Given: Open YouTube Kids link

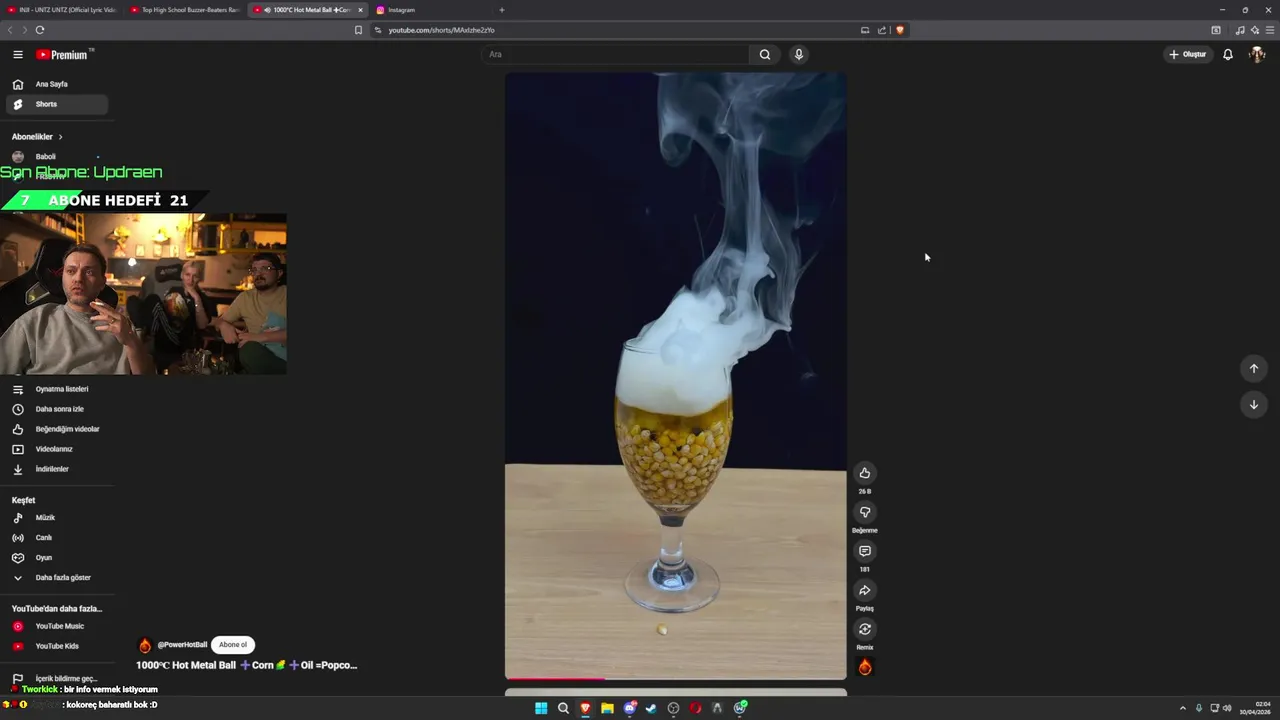Looking at the screenshot, I should 56,646.
